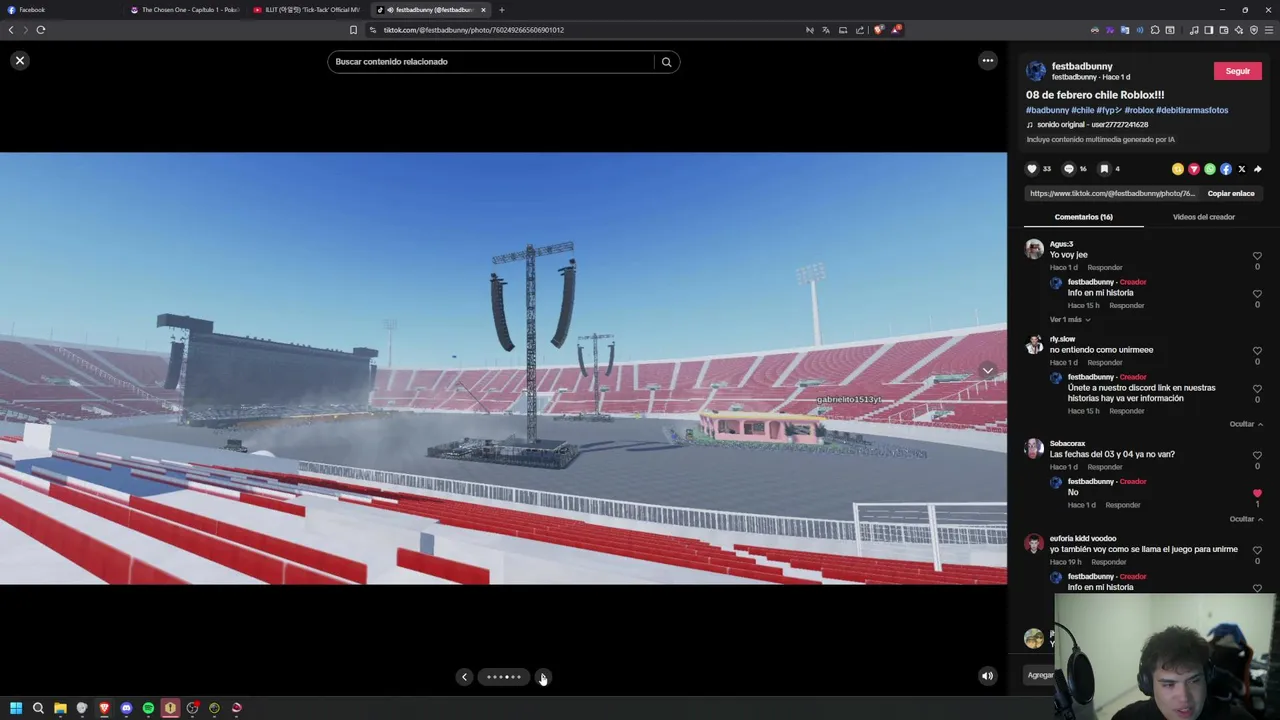
Task: Select the 'Comentarios (16)' tab
Action: point(1083,217)
